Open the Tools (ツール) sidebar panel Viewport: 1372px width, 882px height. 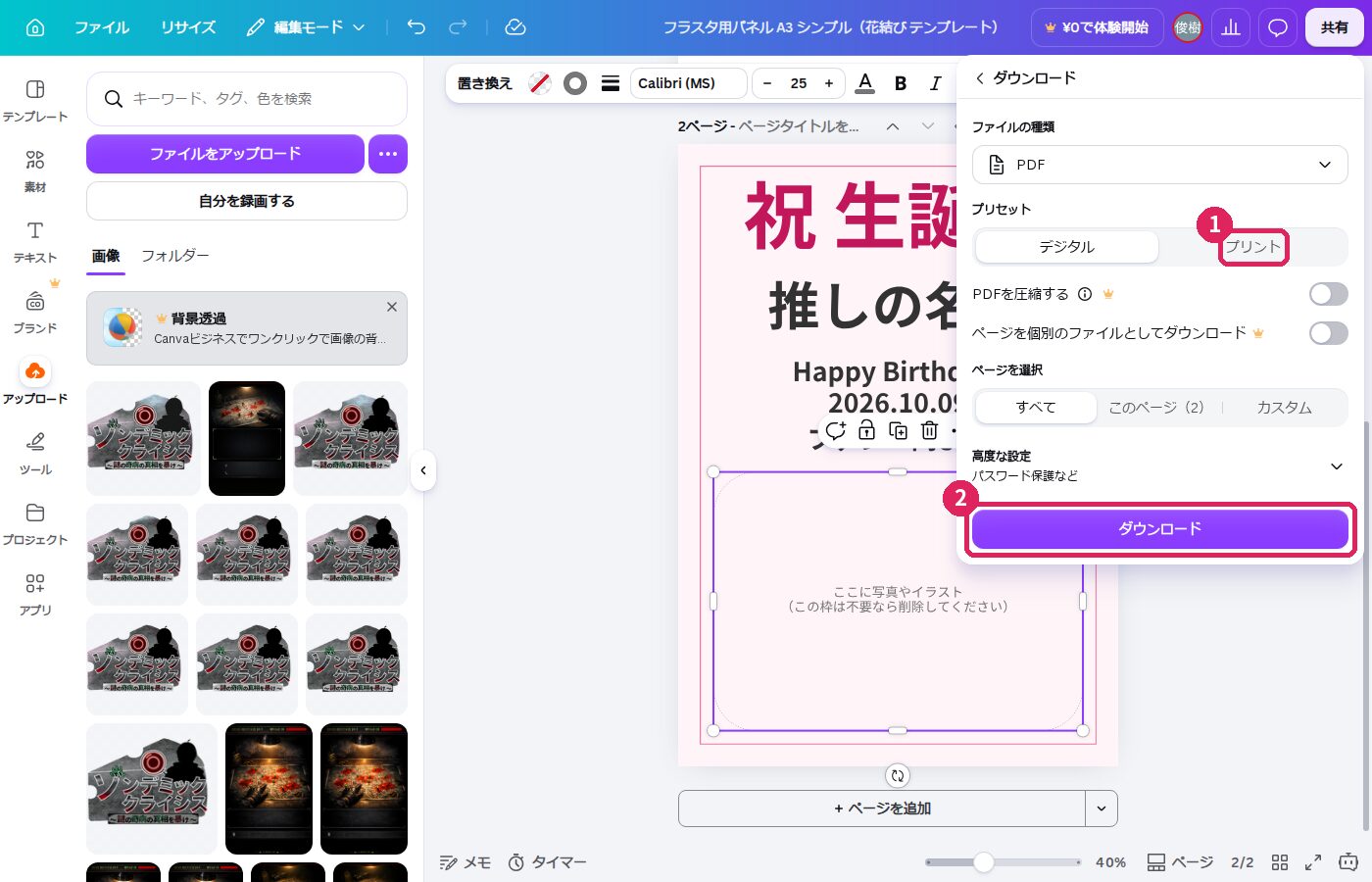point(35,453)
